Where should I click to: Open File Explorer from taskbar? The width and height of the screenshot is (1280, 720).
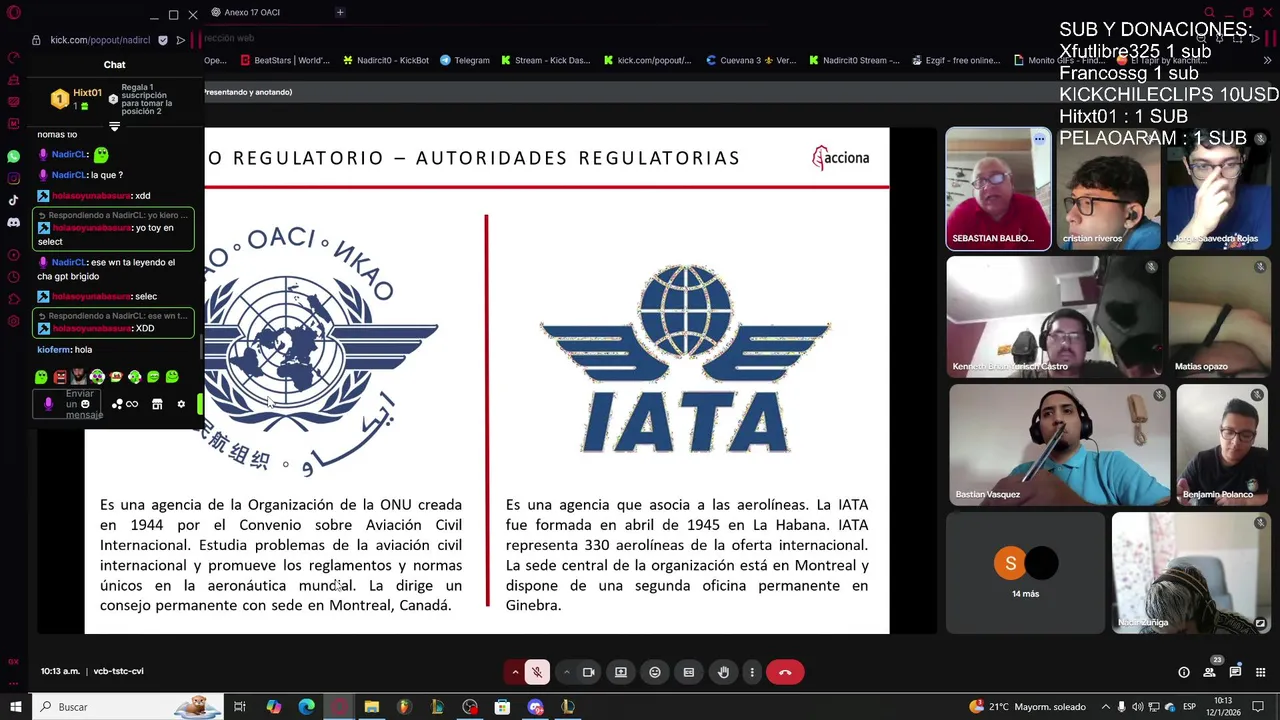[x=371, y=707]
